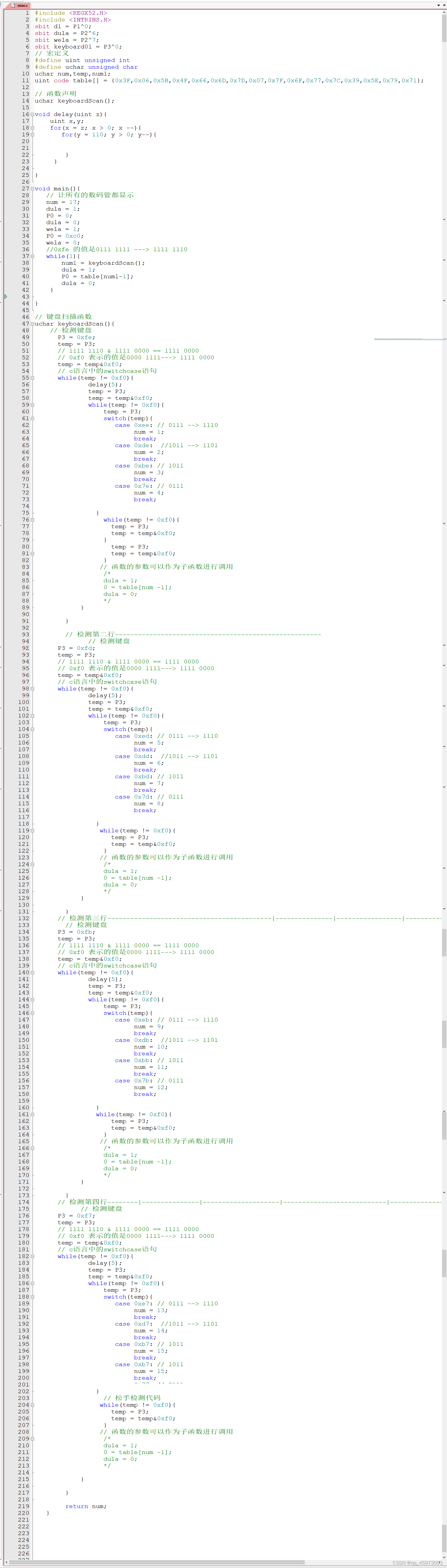447x1568 pixels.
Task: Collapse the while loop at line 76
Action: pos(32,520)
